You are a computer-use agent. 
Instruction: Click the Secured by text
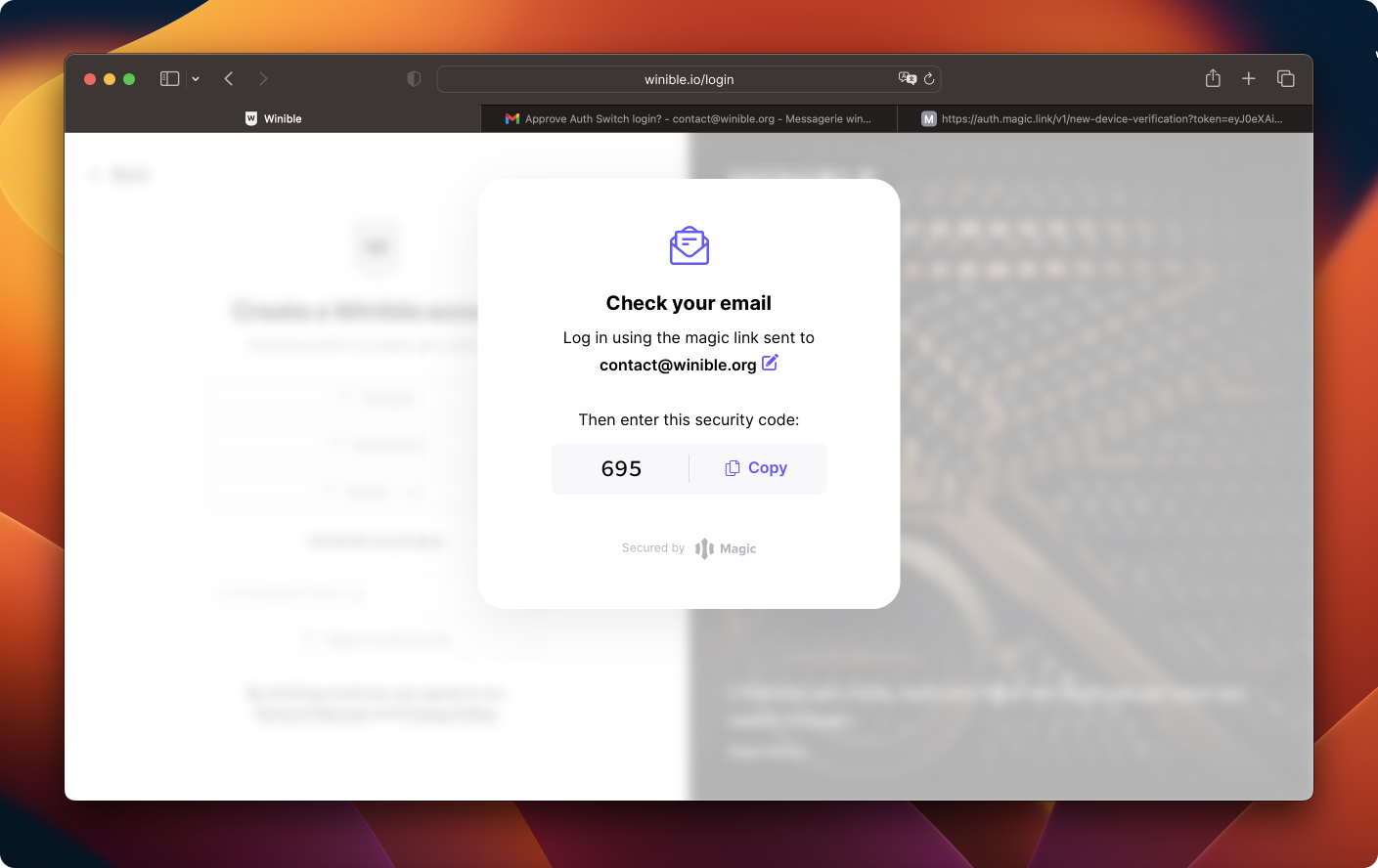(x=653, y=548)
